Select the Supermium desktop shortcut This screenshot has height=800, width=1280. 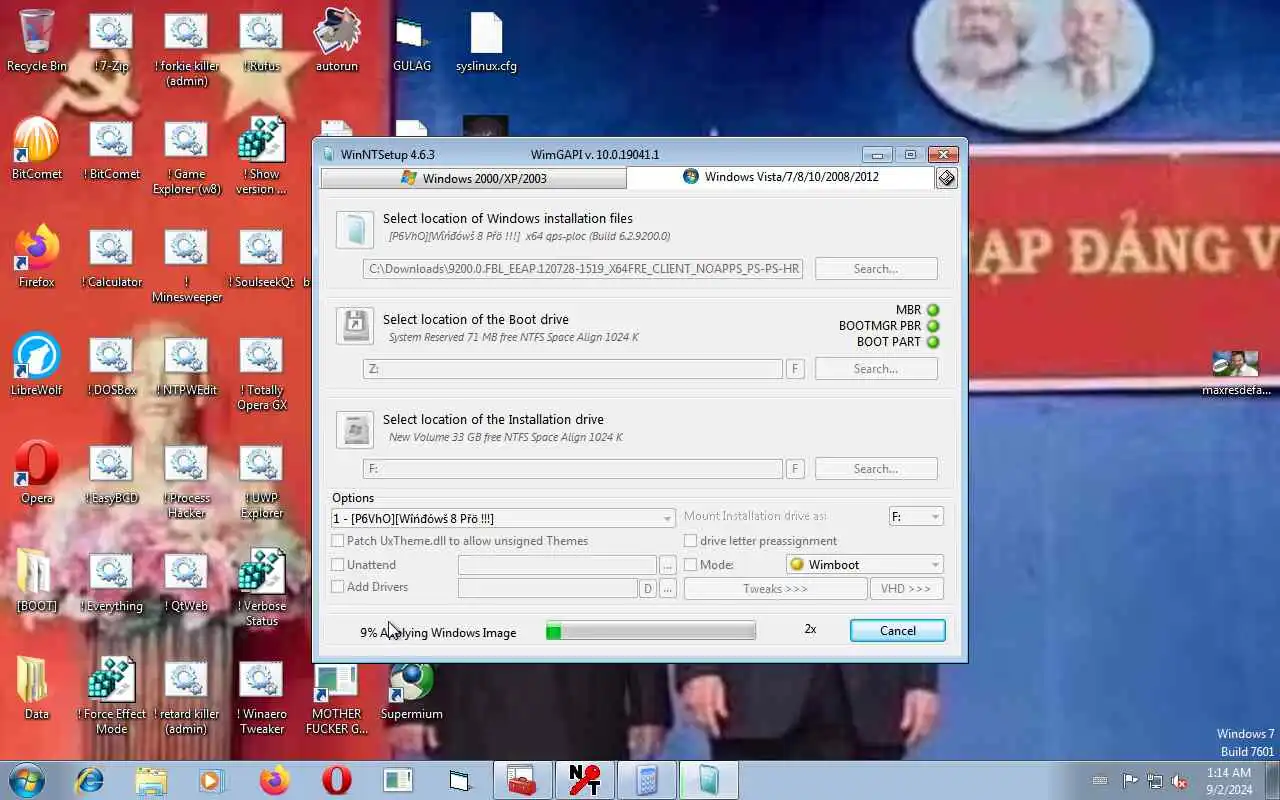[x=411, y=689]
